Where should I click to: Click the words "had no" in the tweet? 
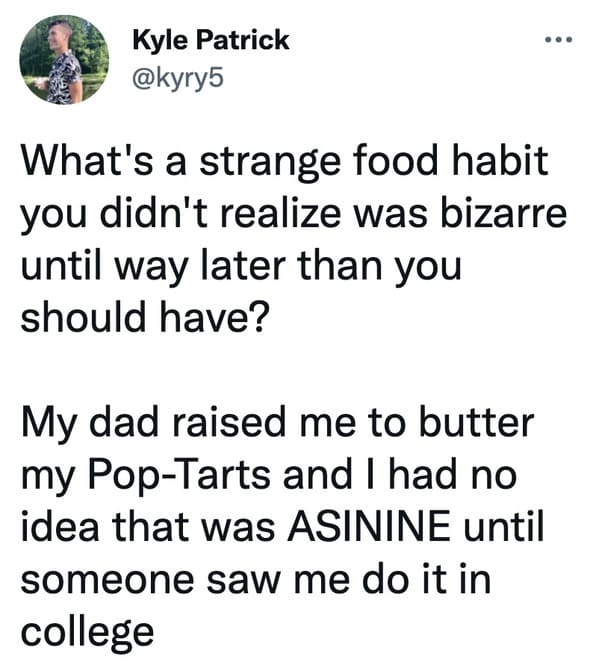453,475
